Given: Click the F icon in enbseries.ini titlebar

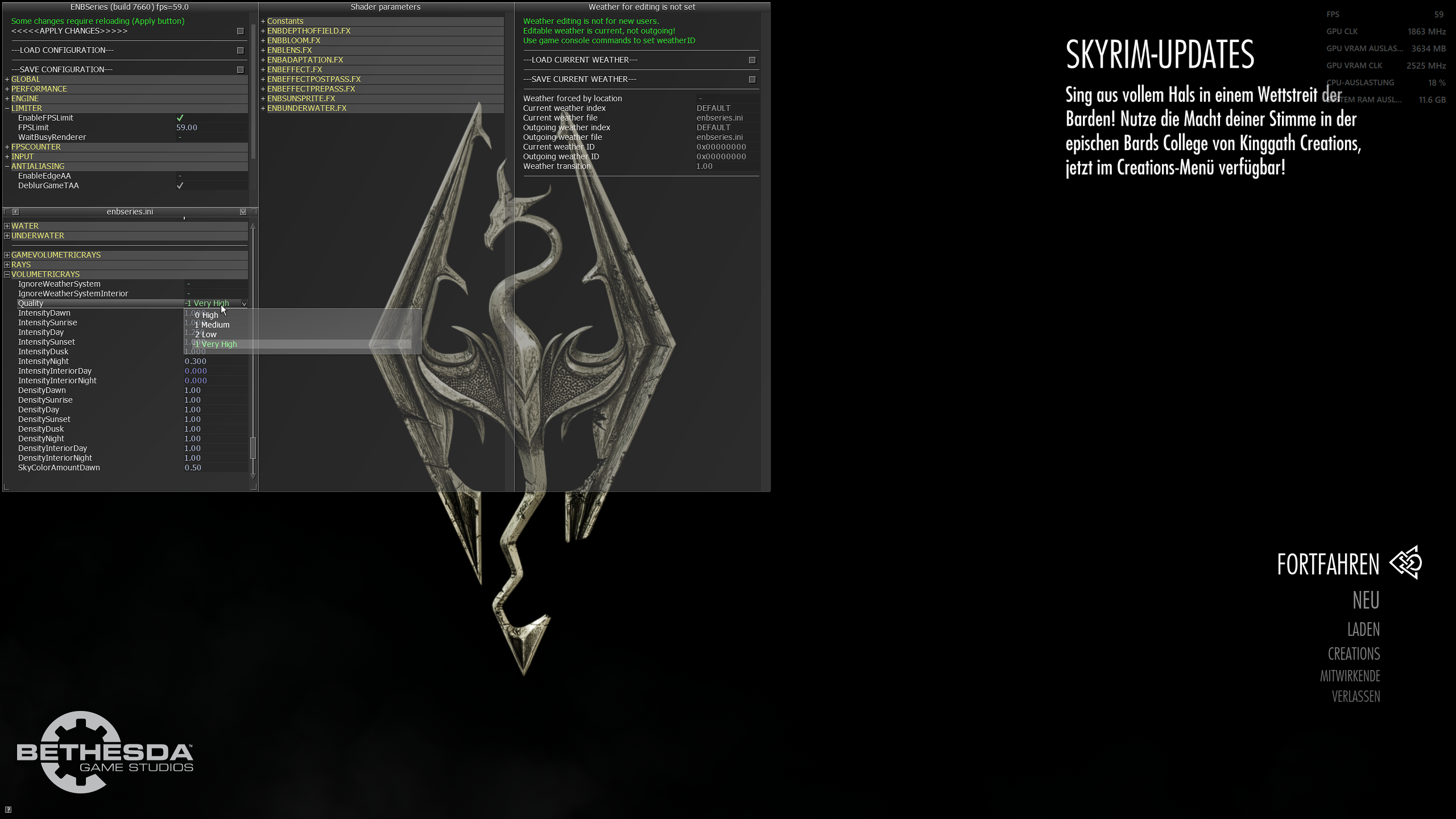Looking at the screenshot, I should click(16, 212).
